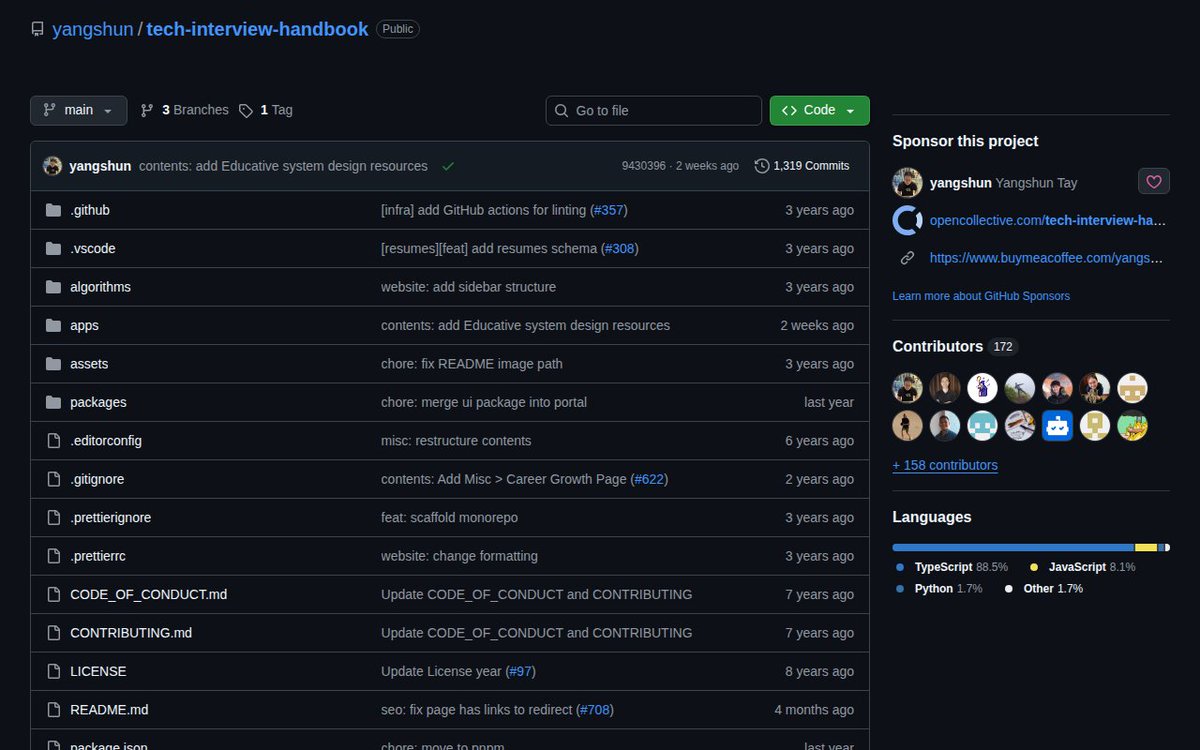
Task: Click the Public visibility badge
Action: [x=397, y=29]
